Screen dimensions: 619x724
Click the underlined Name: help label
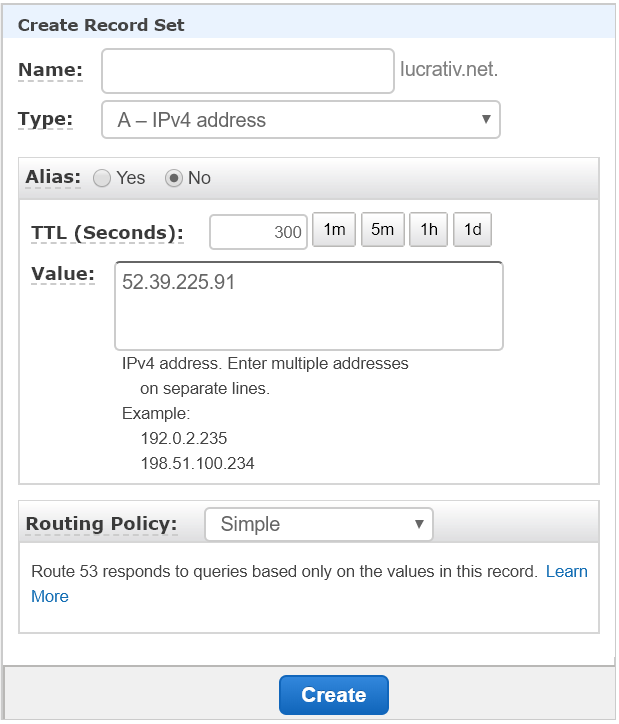[50, 70]
